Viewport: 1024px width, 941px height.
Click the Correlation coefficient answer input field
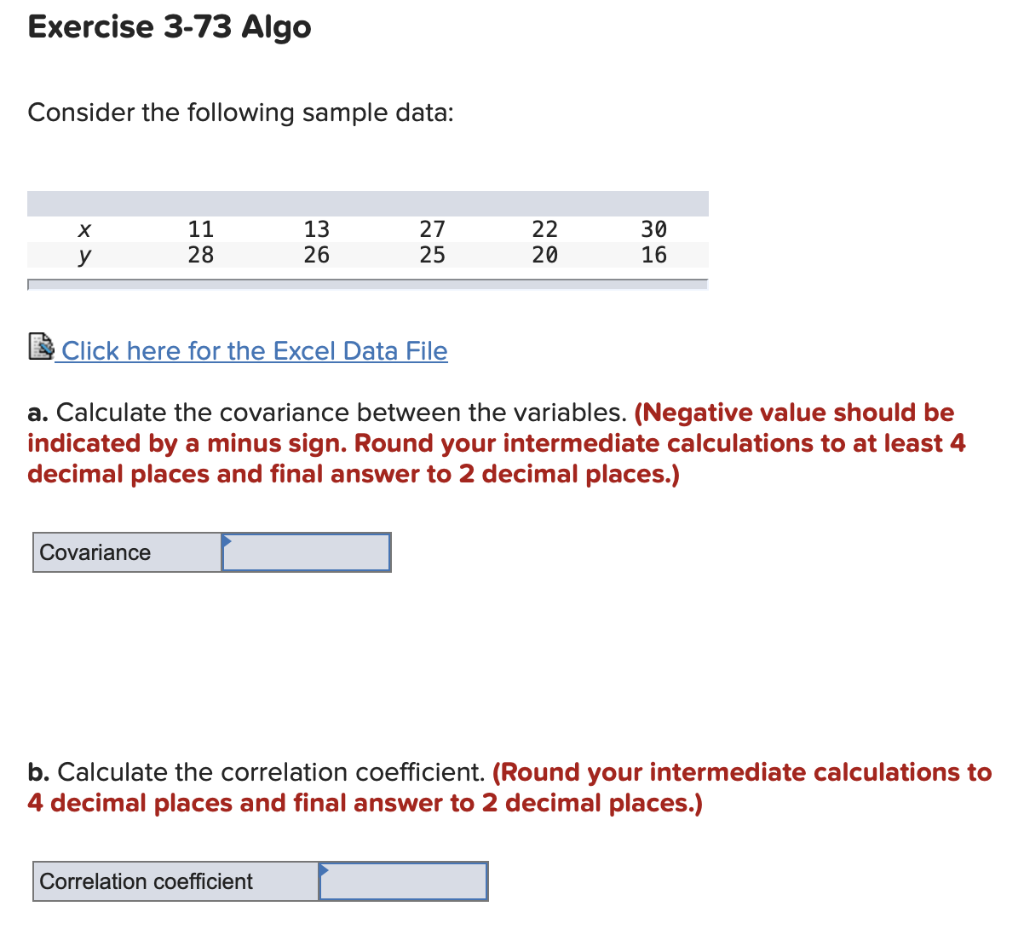pos(402,881)
